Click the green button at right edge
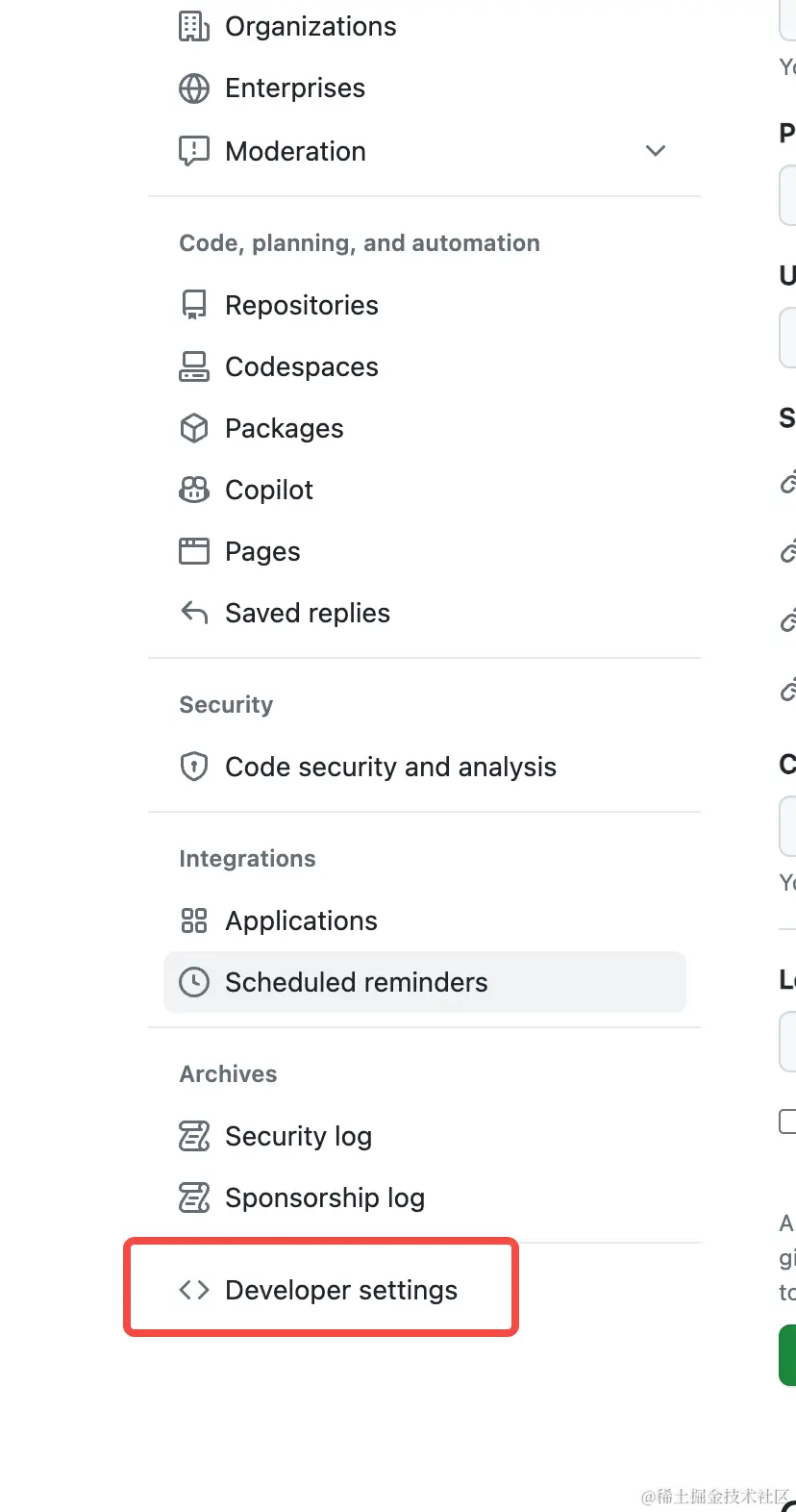This screenshot has height=1512, width=796. point(788,1354)
